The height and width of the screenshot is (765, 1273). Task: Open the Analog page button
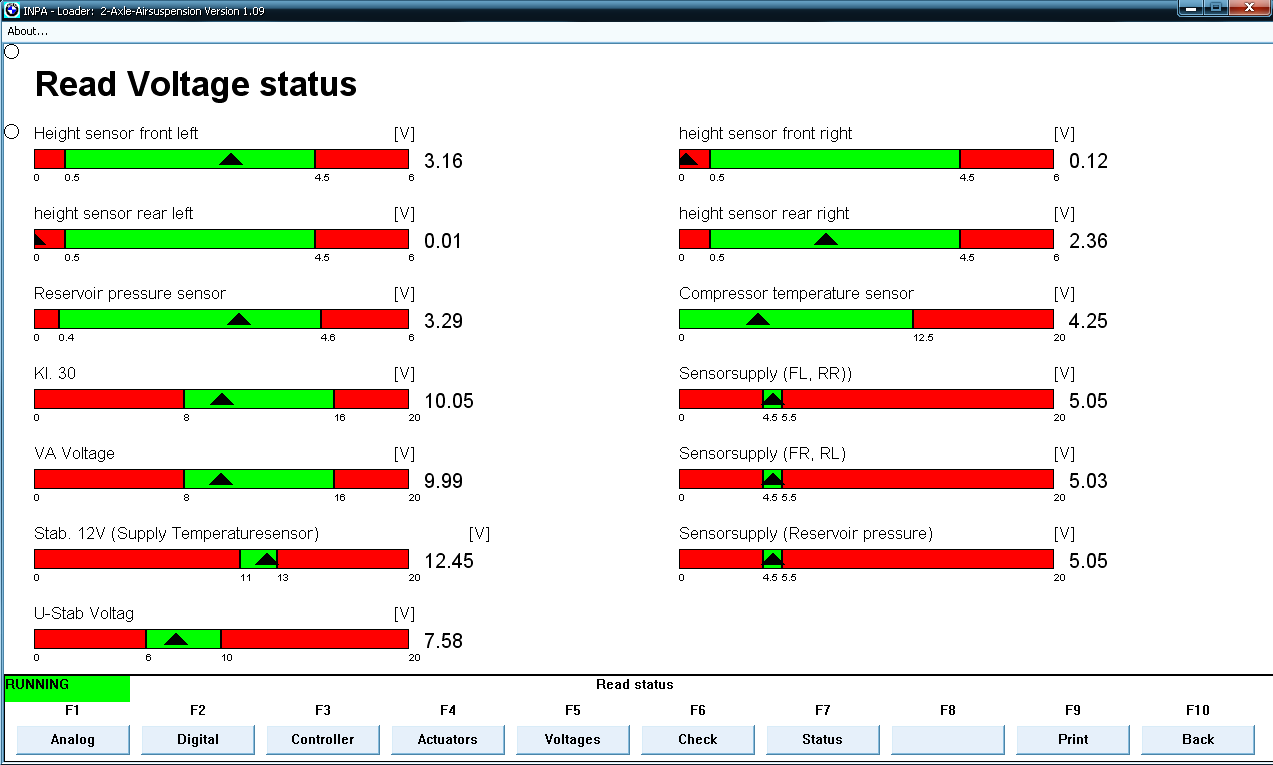pos(73,740)
